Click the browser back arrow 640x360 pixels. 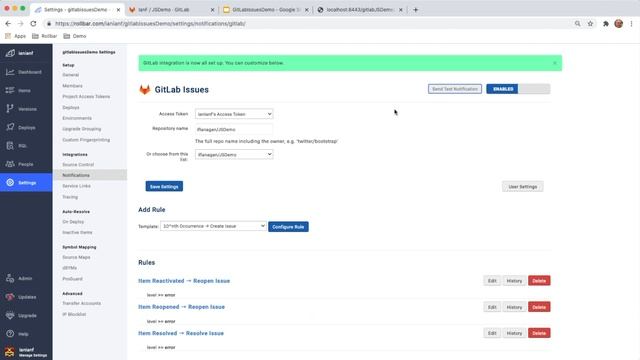[x=8, y=24]
